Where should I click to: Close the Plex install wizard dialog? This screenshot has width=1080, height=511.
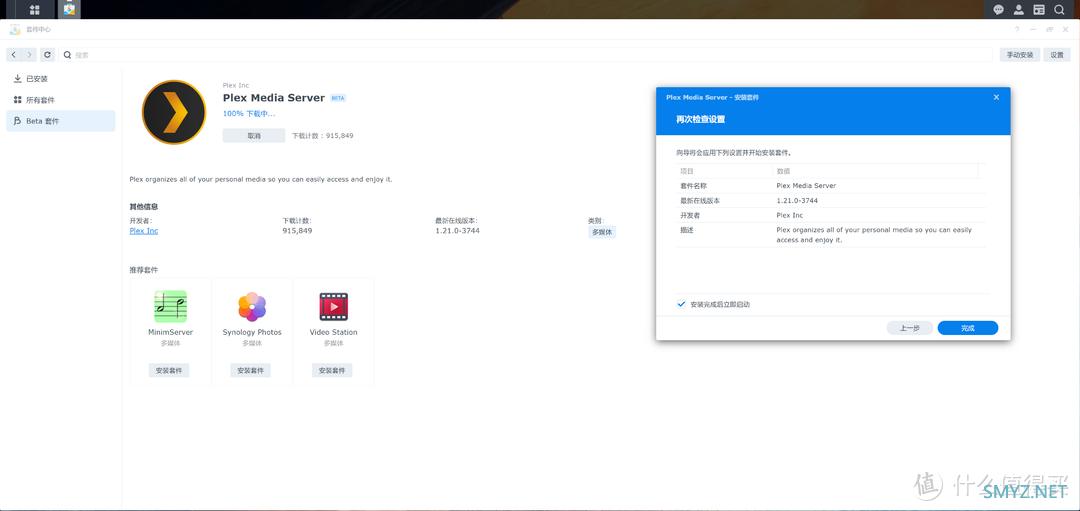996,97
